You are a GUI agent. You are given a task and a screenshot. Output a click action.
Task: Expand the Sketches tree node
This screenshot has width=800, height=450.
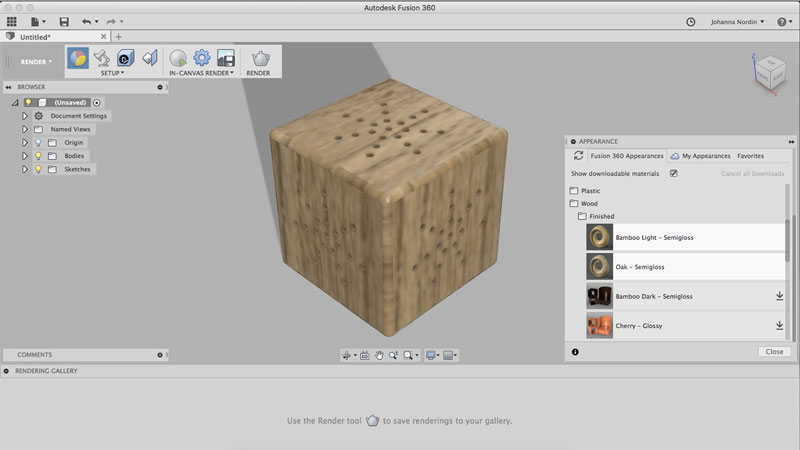pos(25,169)
